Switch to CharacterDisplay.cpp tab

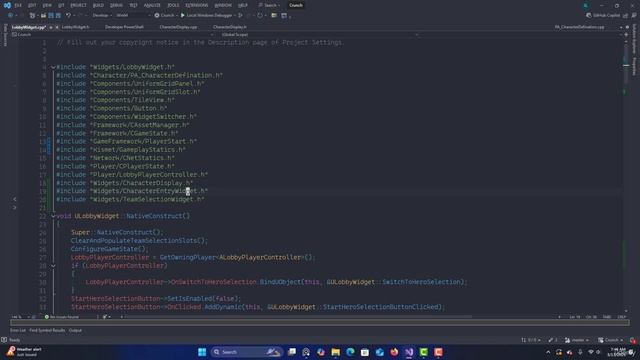point(178,27)
